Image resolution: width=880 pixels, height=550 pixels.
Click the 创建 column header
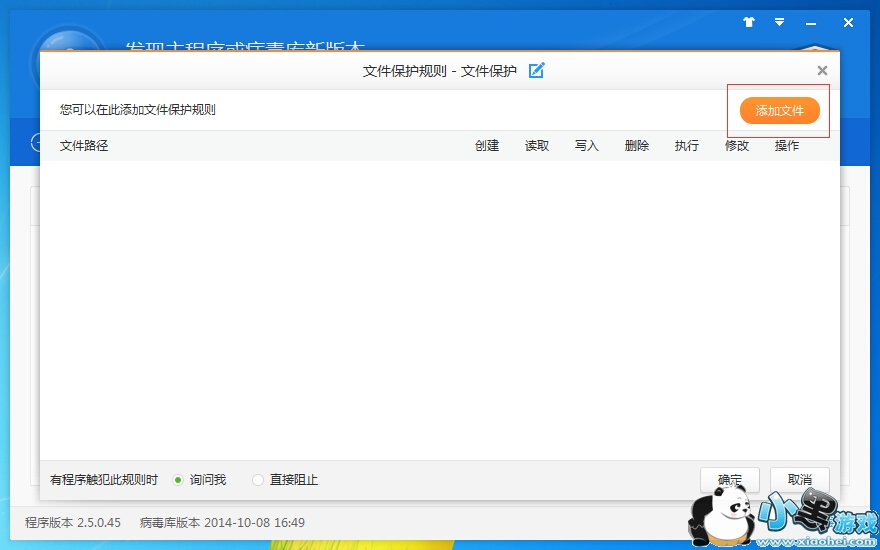click(487, 146)
